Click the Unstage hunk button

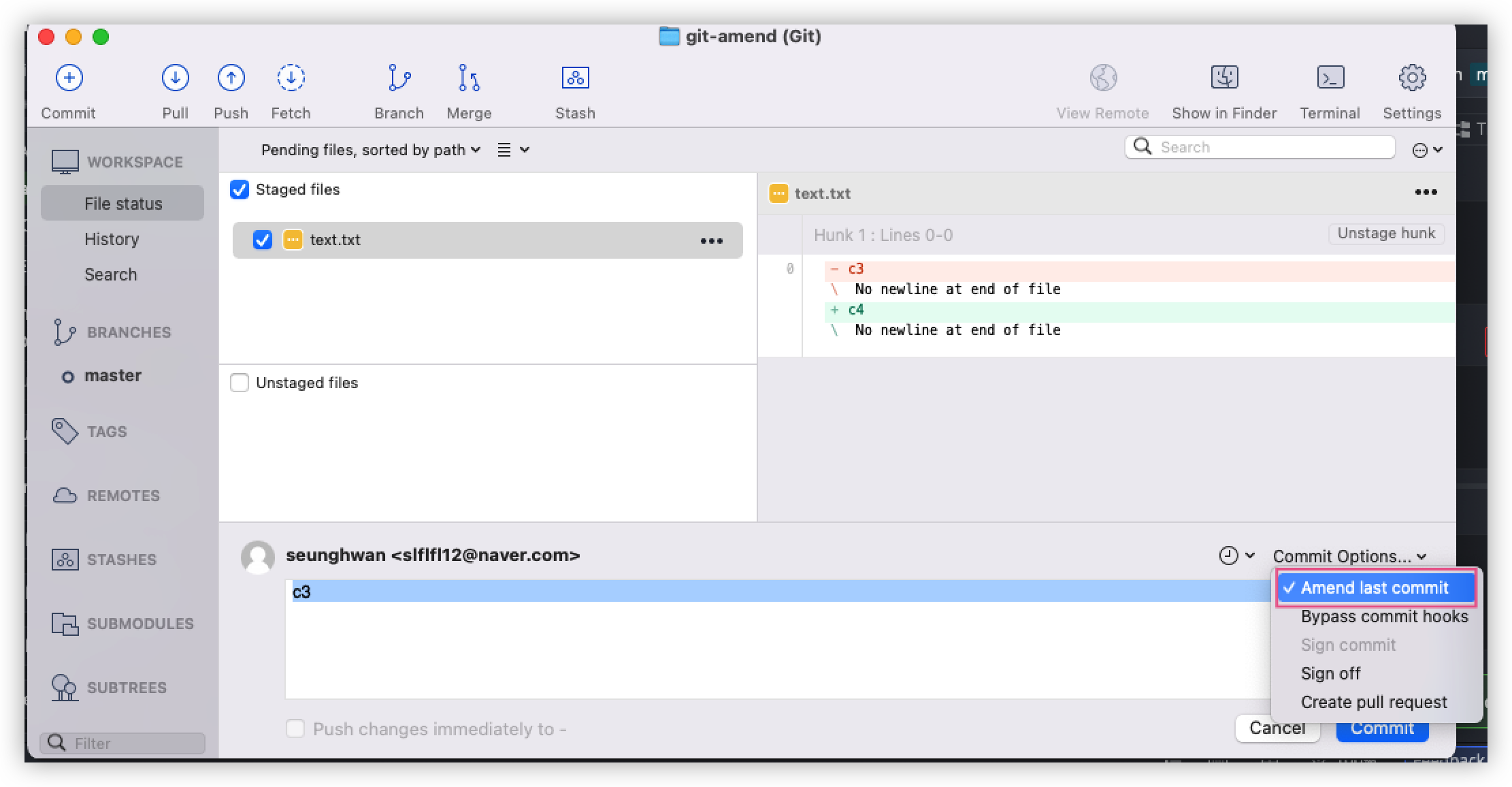[x=1386, y=234]
